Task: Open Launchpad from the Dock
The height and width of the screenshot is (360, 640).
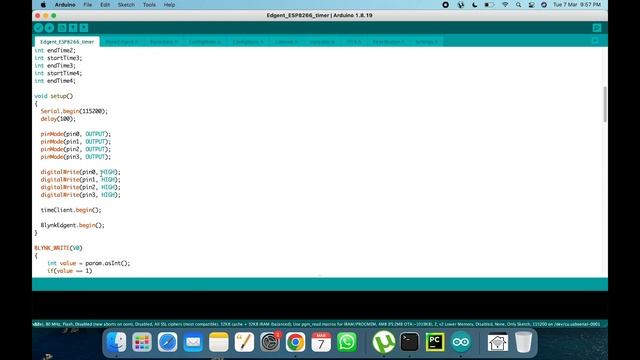Action: (142, 342)
